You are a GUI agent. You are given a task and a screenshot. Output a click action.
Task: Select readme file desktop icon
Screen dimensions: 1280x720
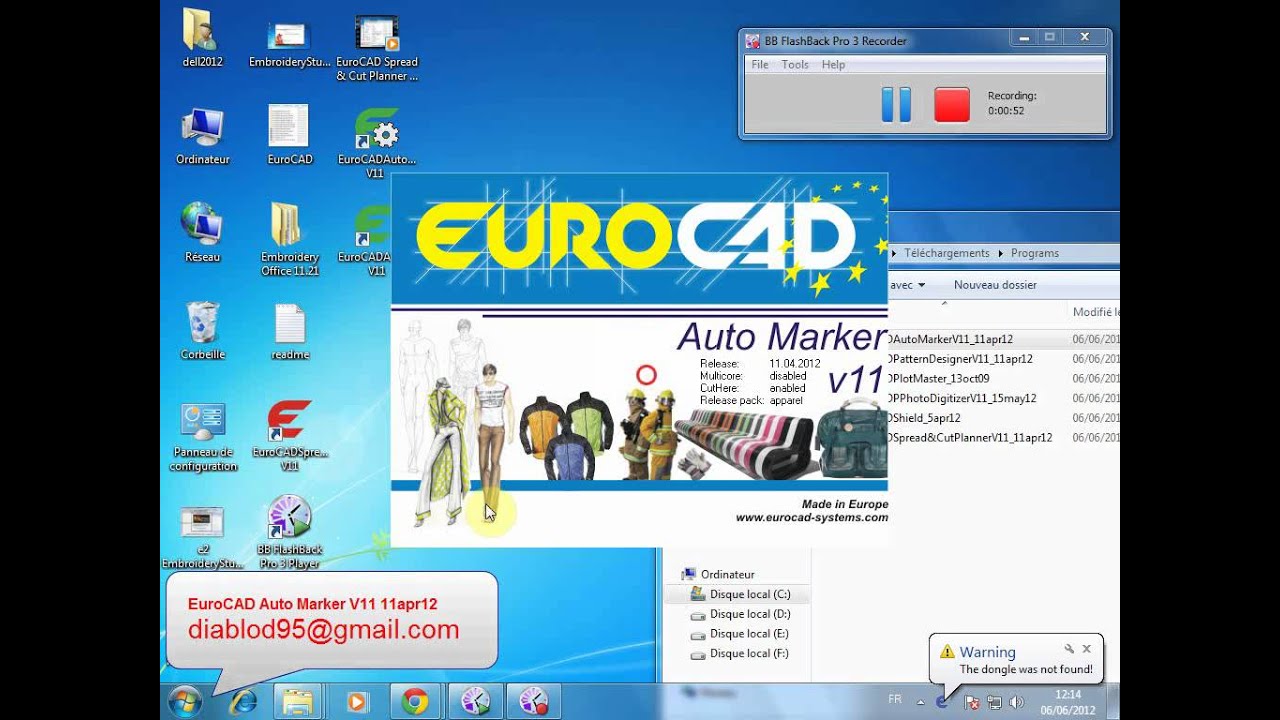(x=289, y=331)
